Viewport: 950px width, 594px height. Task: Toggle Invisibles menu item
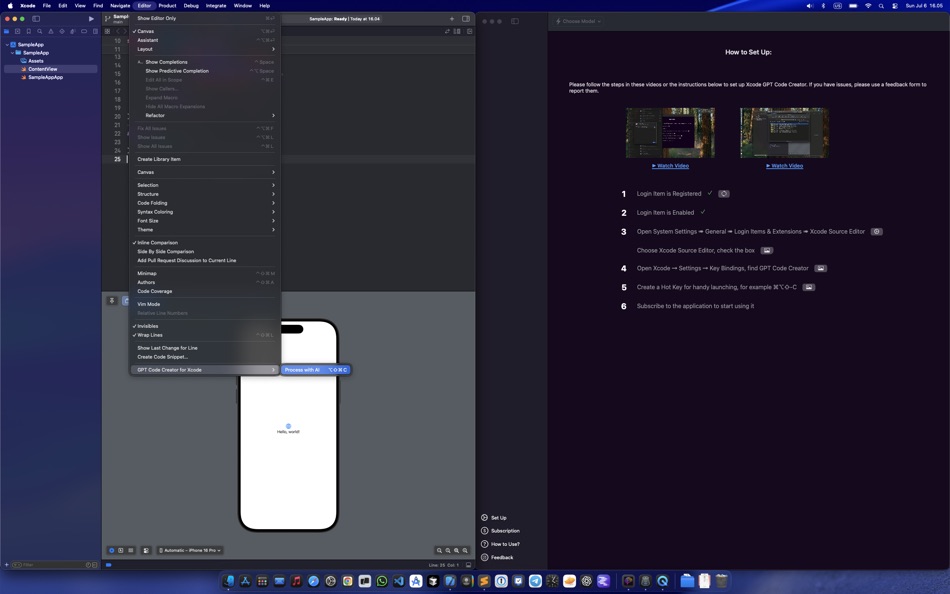click(x=204, y=326)
